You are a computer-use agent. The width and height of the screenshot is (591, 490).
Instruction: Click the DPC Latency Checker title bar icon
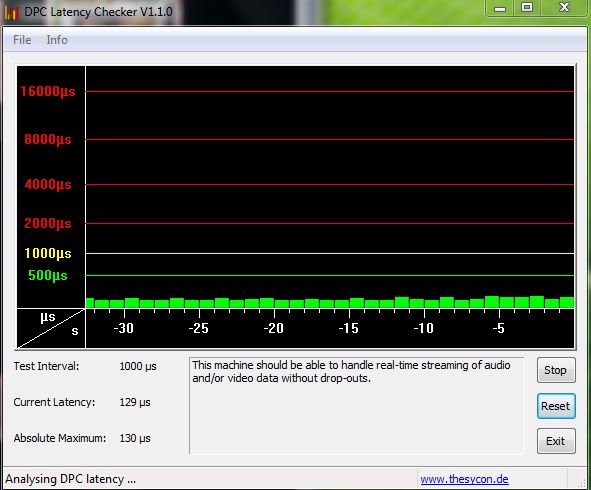(x=11, y=12)
